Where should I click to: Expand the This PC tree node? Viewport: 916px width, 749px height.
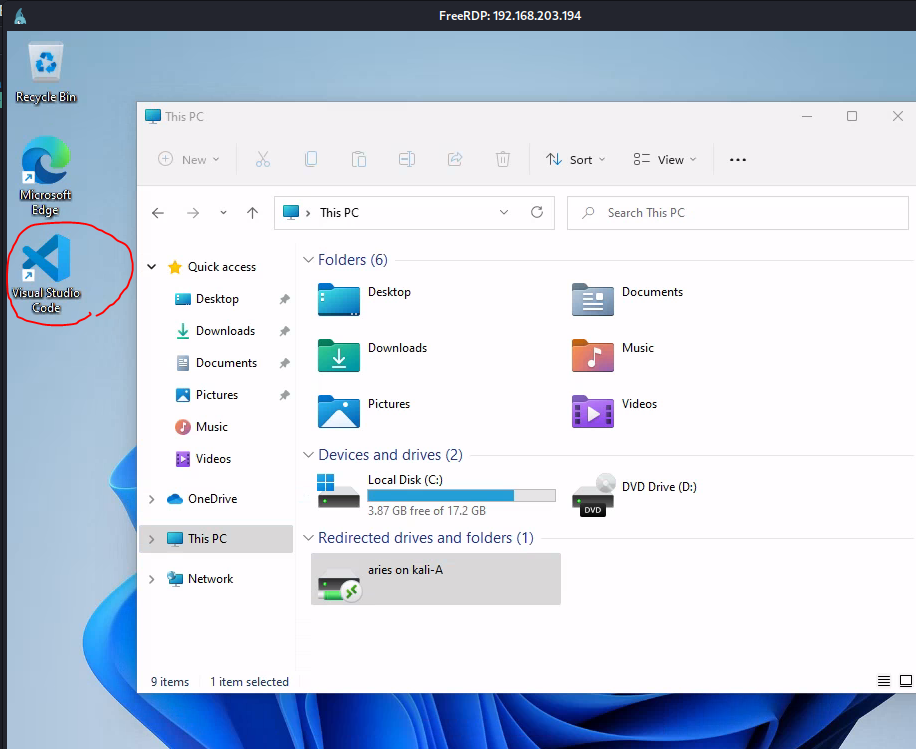[152, 539]
